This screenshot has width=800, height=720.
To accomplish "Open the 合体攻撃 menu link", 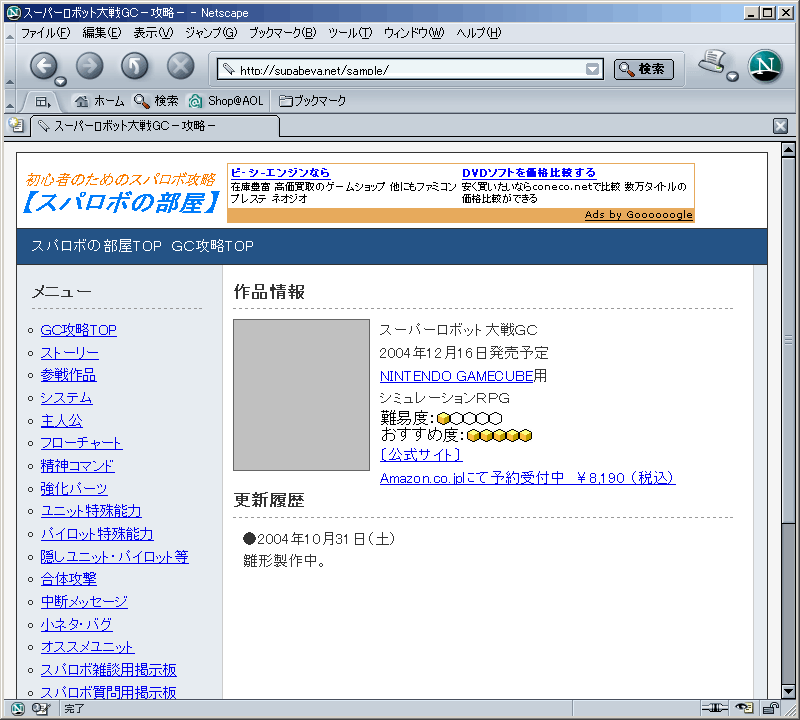I will coord(69,579).
